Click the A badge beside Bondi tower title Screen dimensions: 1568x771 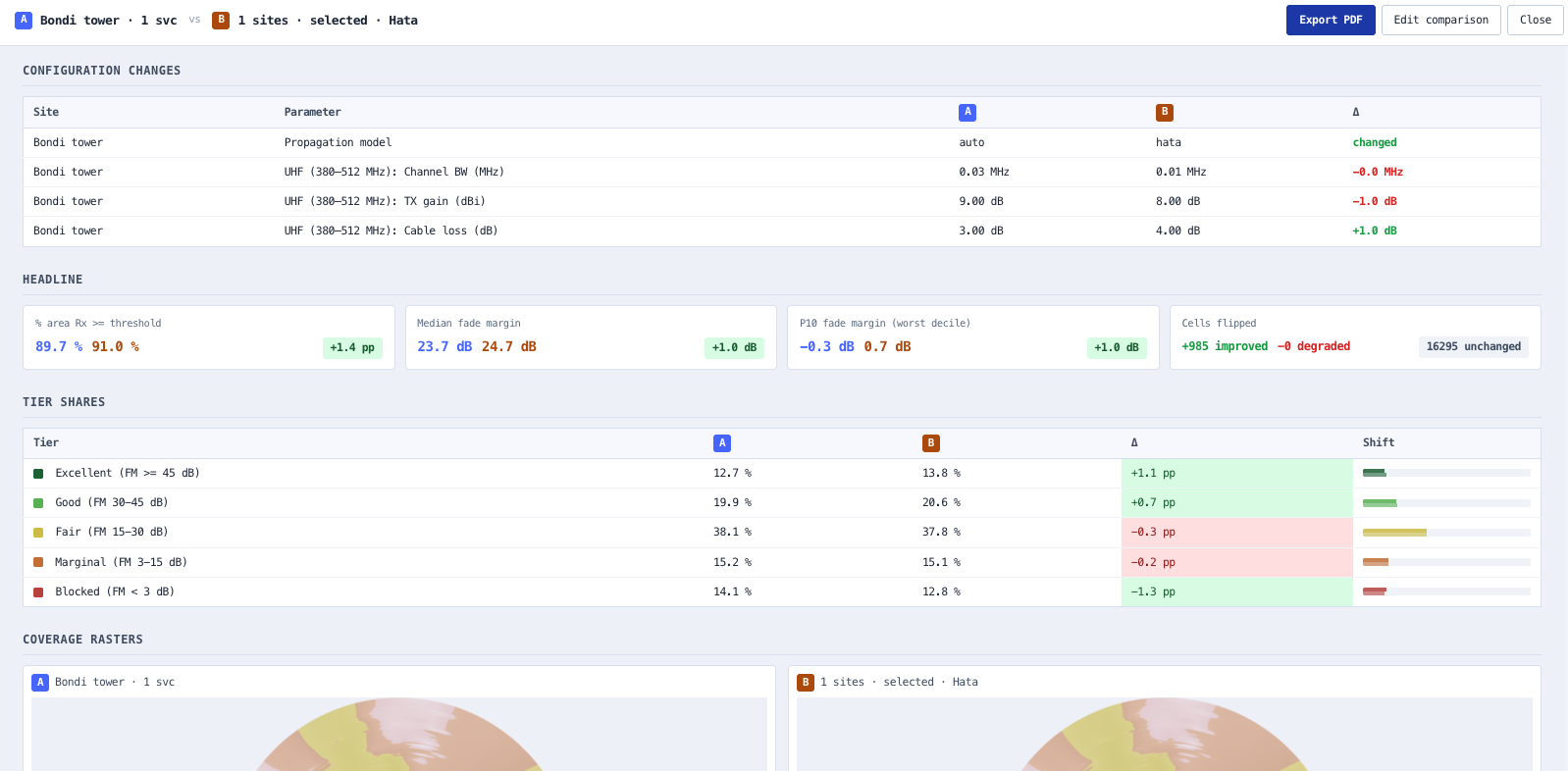(24, 20)
